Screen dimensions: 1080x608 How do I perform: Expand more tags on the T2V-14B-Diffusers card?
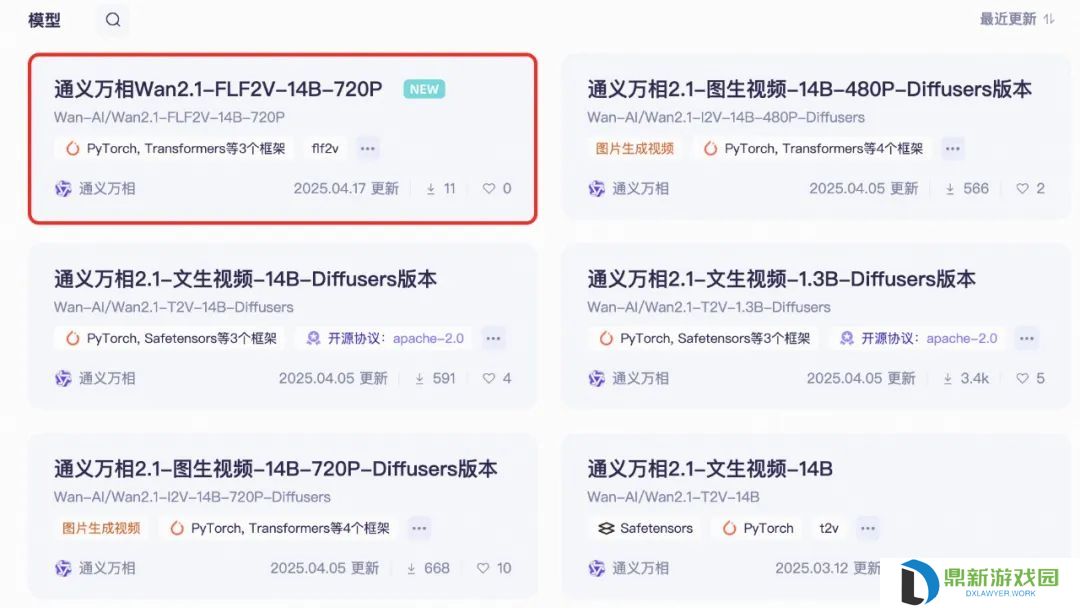point(493,338)
